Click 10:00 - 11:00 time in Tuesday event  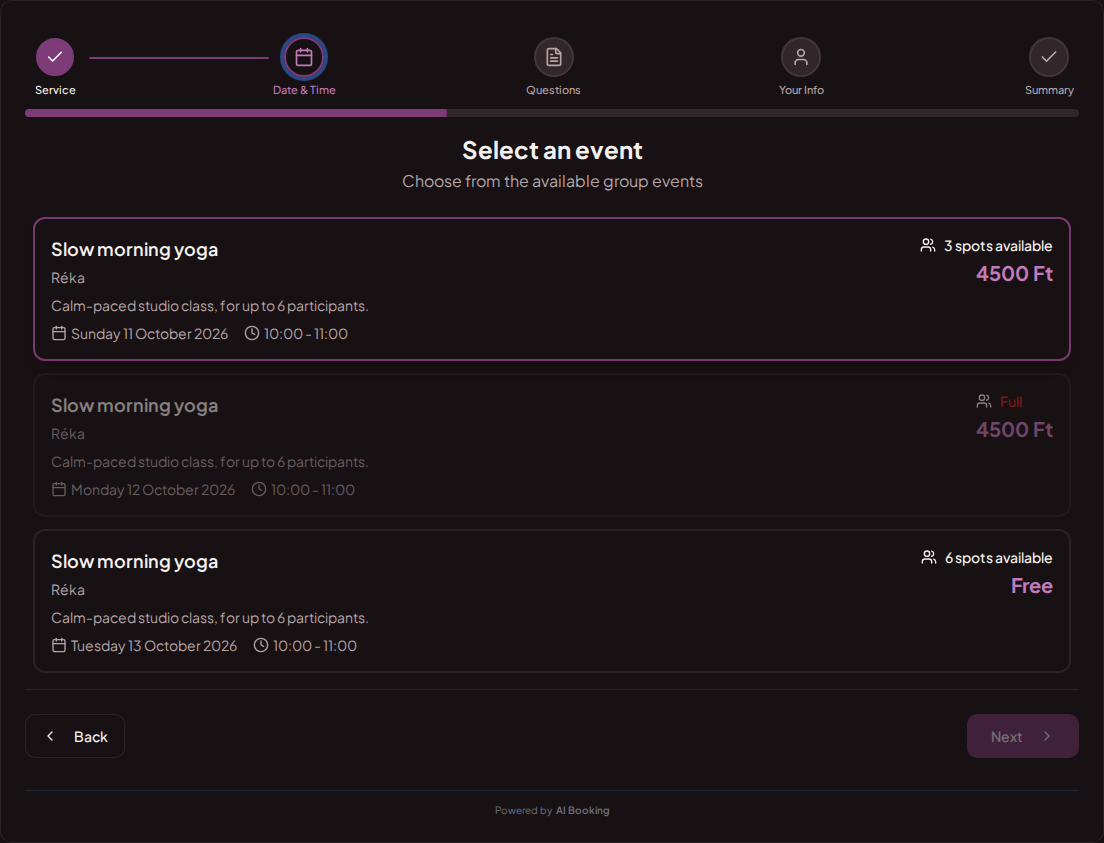tap(315, 646)
